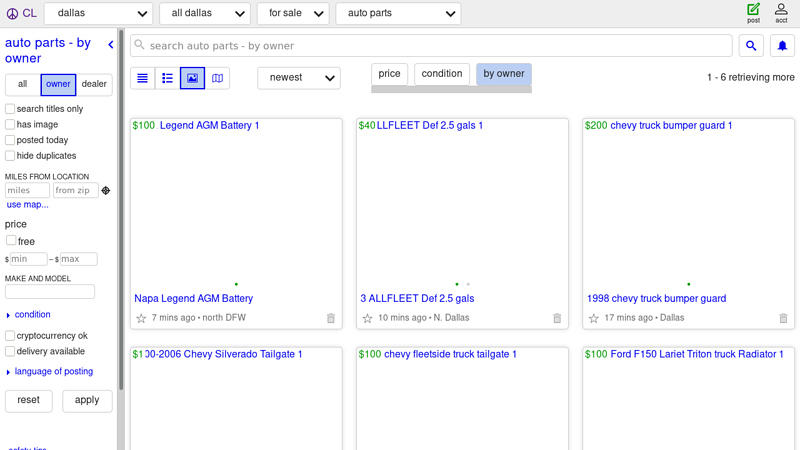800x450 pixels.
Task: Select the all sellers tab
Action: pos(22,84)
